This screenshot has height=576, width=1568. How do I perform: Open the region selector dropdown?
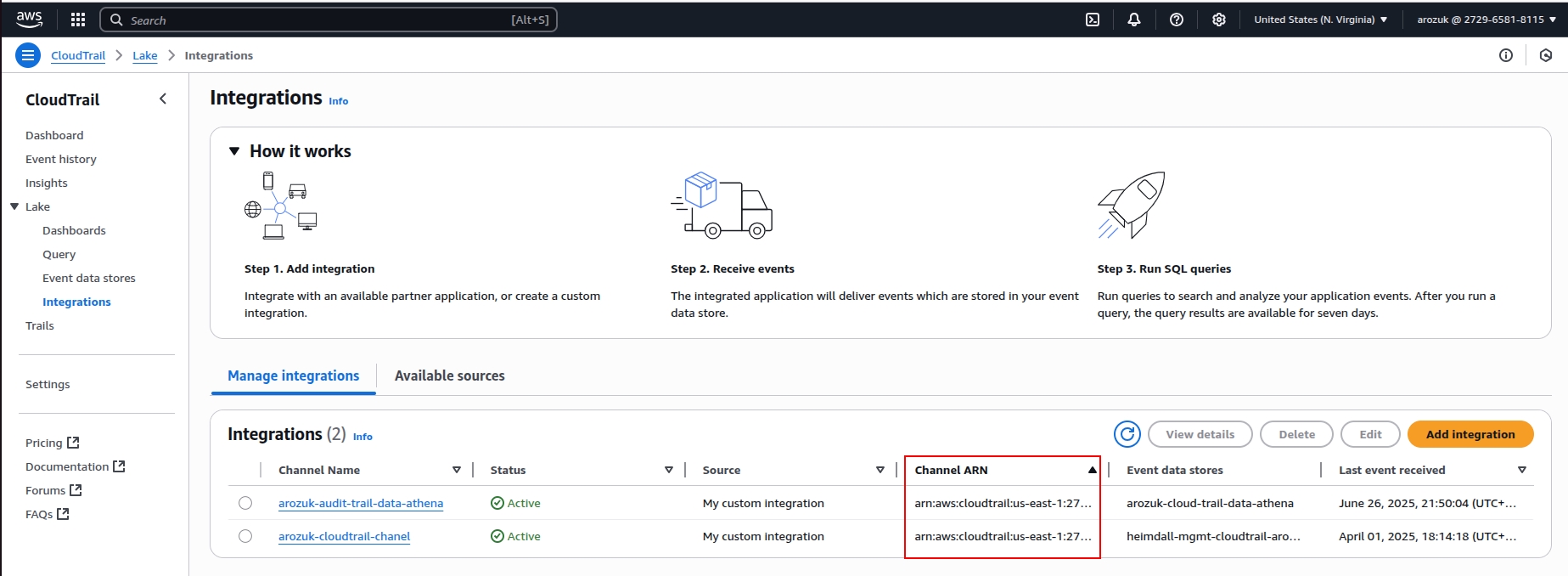point(1320,20)
